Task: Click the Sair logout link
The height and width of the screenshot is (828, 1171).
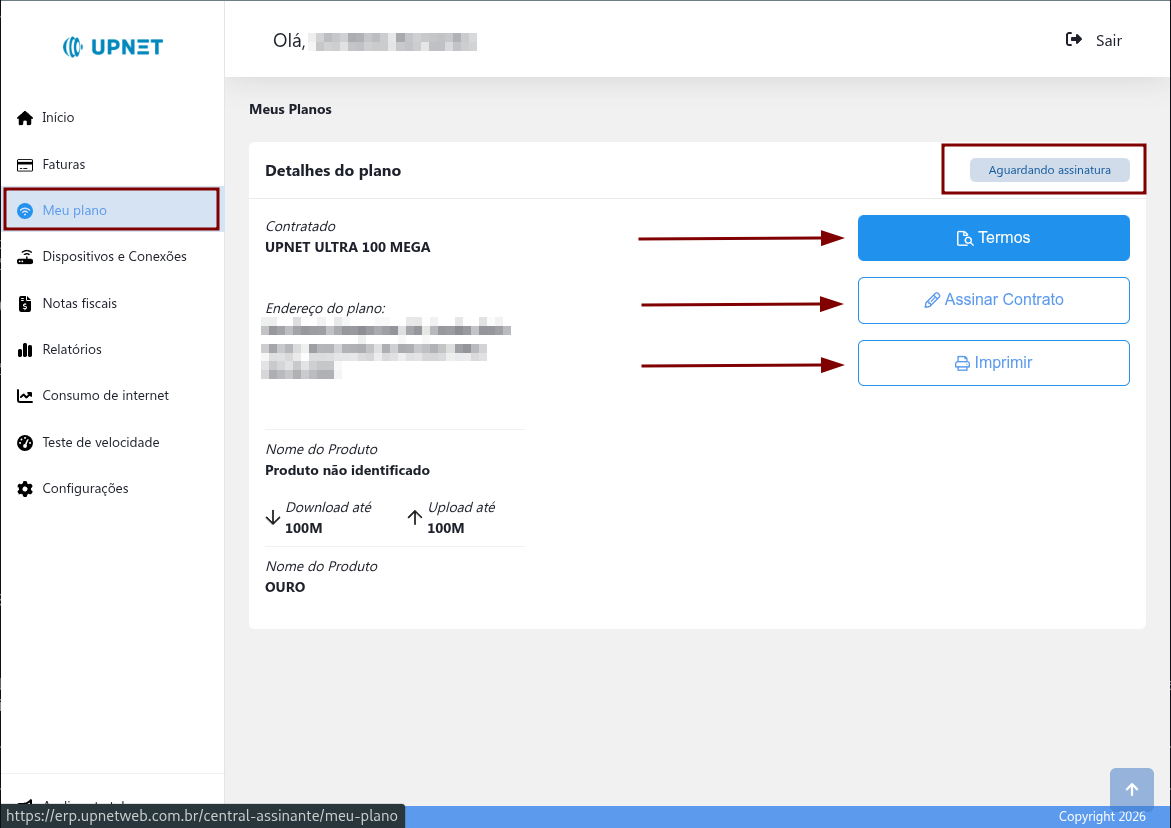Action: coord(1108,41)
